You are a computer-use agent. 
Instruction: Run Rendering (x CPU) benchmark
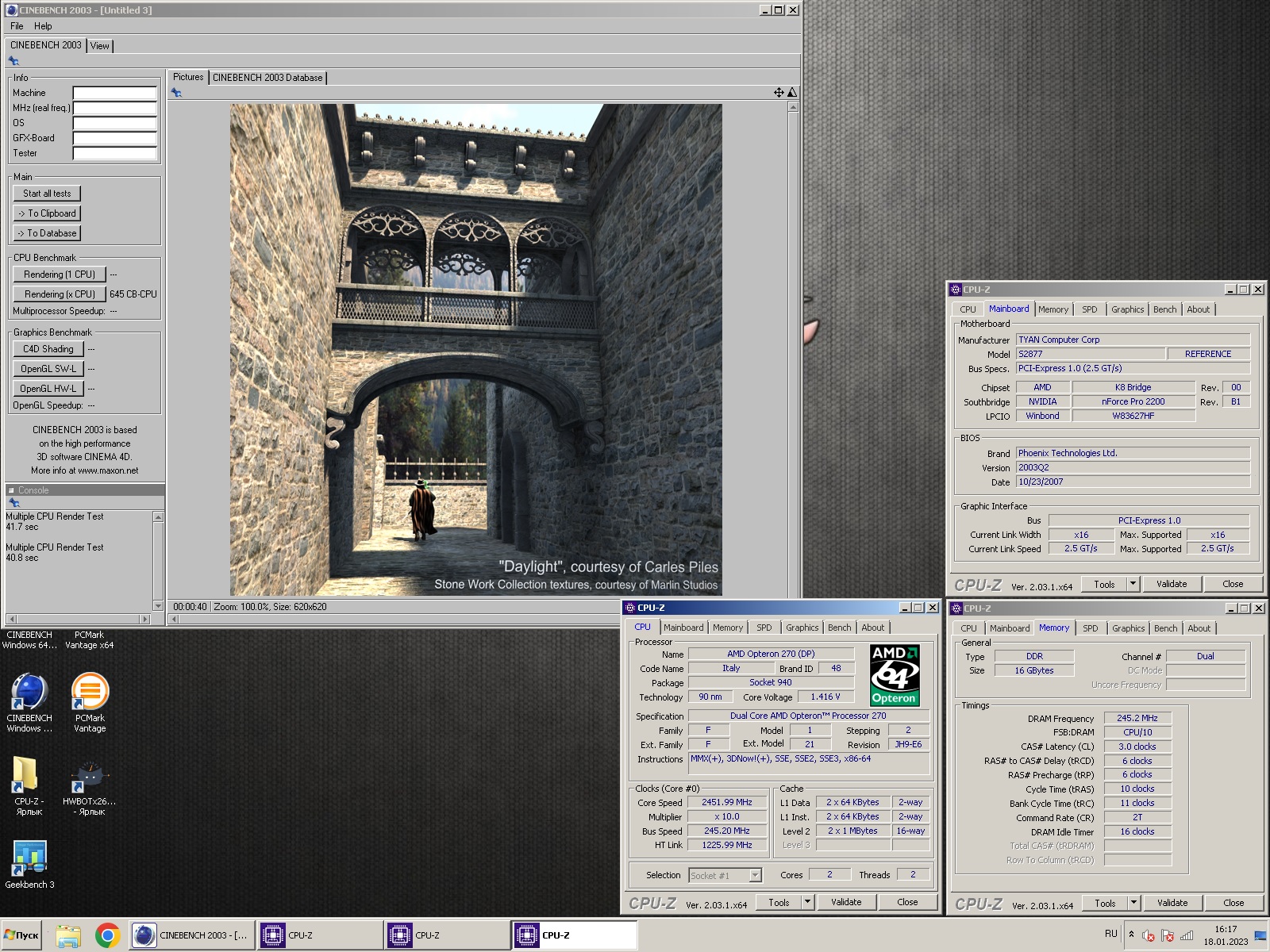tap(60, 294)
